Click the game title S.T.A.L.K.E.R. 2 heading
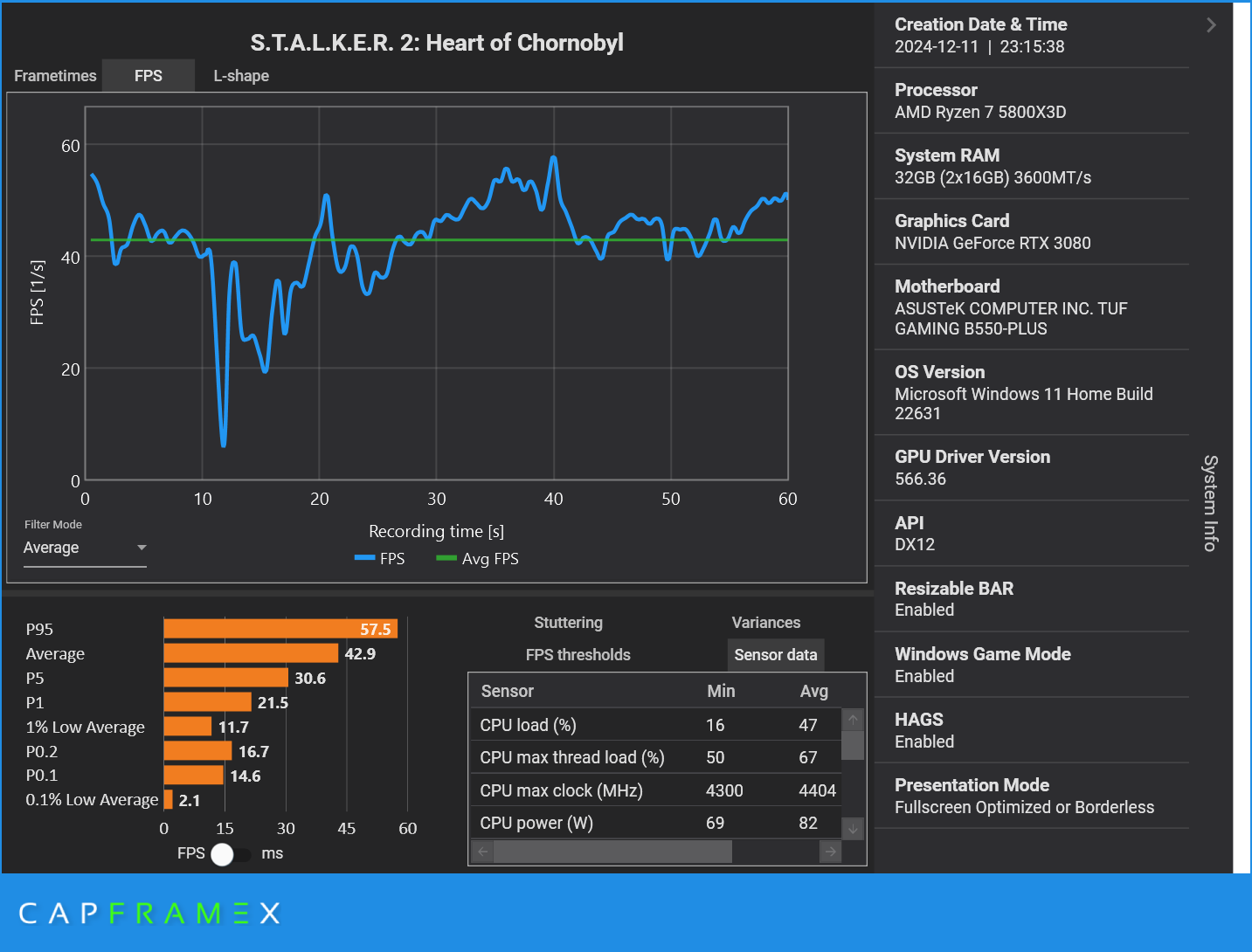Screen dimensions: 1252x952 437,43
